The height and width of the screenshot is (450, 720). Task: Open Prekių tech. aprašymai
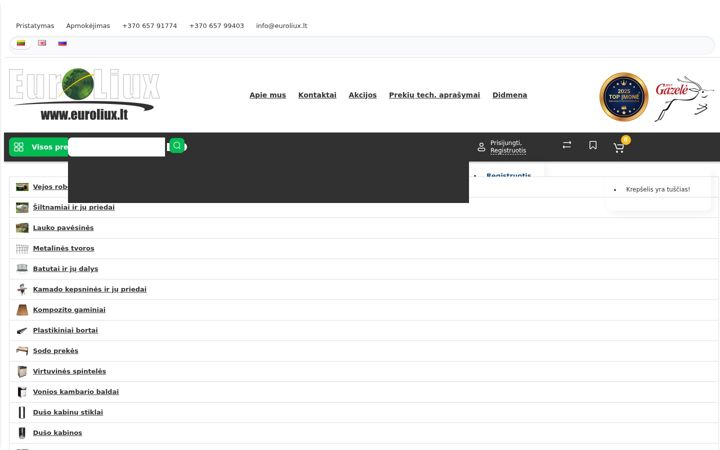pos(434,95)
